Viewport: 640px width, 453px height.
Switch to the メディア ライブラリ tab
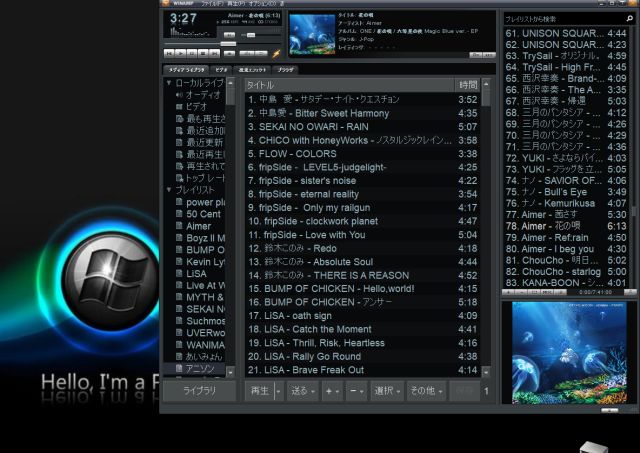(x=186, y=70)
